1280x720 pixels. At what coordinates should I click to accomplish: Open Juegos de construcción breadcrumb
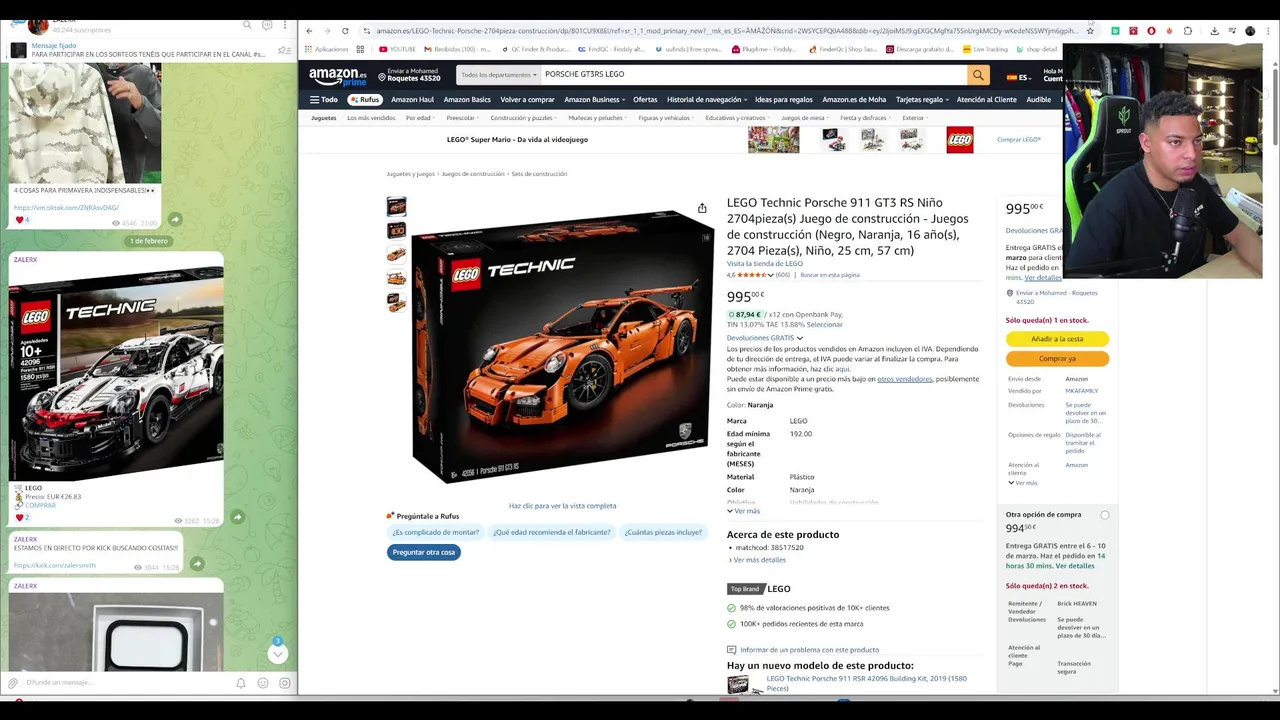click(x=473, y=174)
